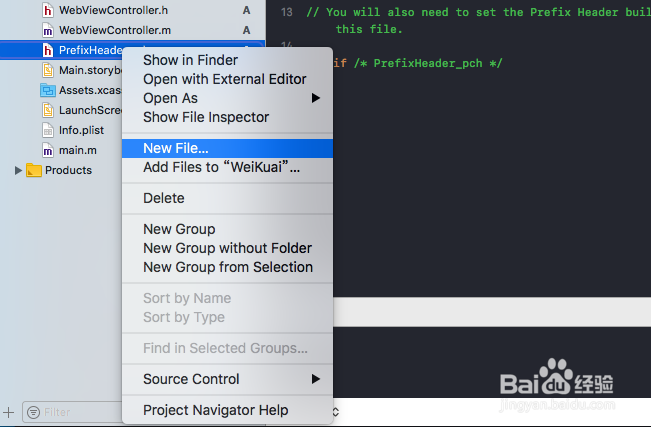Click the Info.plist file icon
The width and height of the screenshot is (651, 427).
[x=48, y=130]
